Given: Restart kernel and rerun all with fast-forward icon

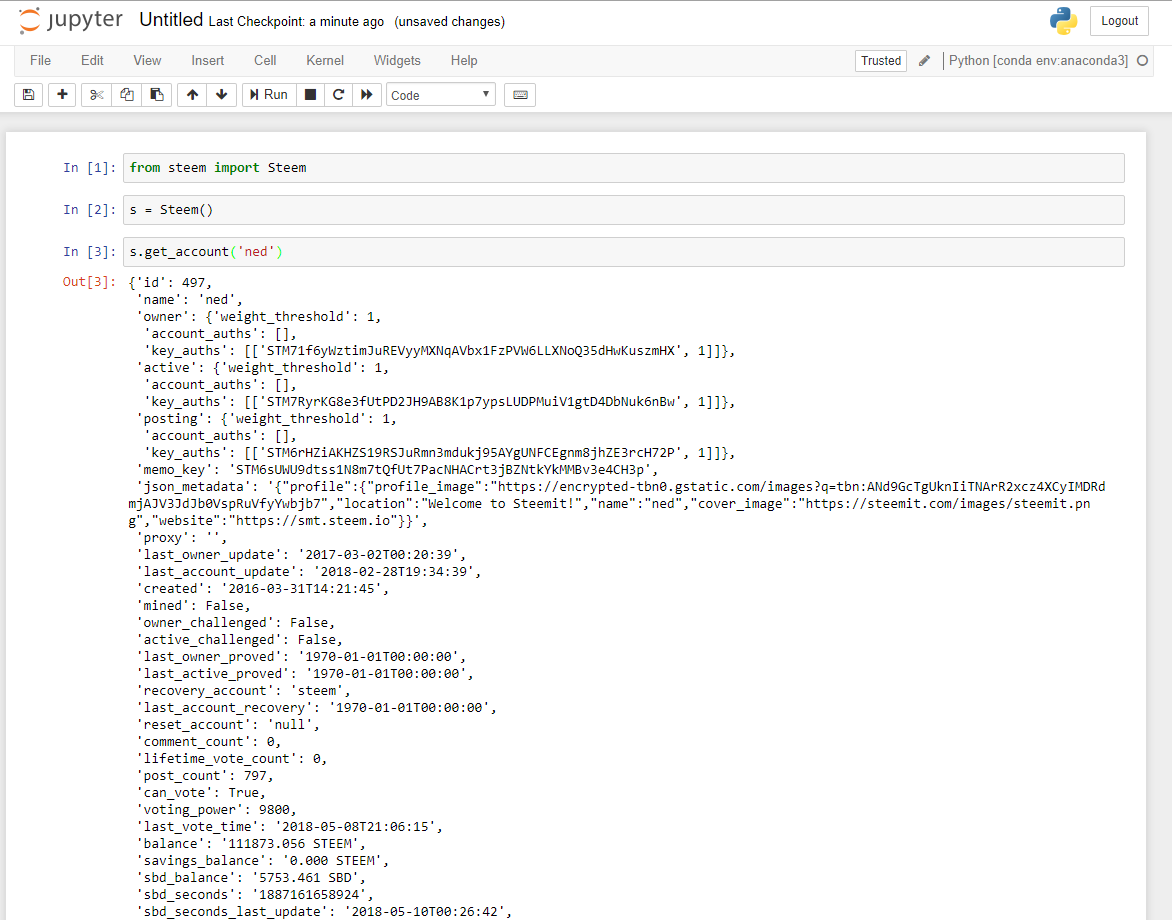Looking at the screenshot, I should [367, 95].
